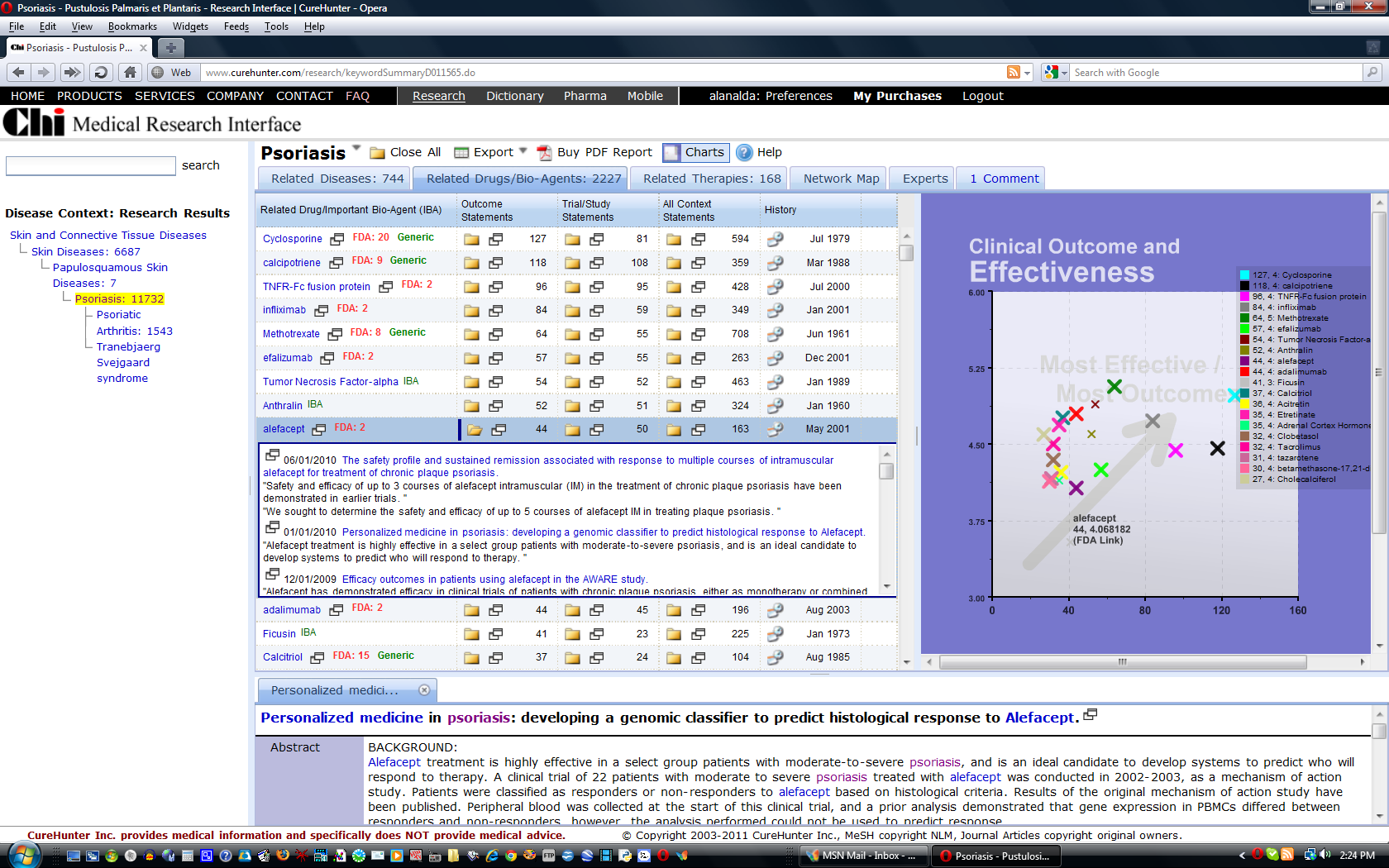Open context statements folder for Methotrexate
1389x868 pixels.
click(x=674, y=334)
